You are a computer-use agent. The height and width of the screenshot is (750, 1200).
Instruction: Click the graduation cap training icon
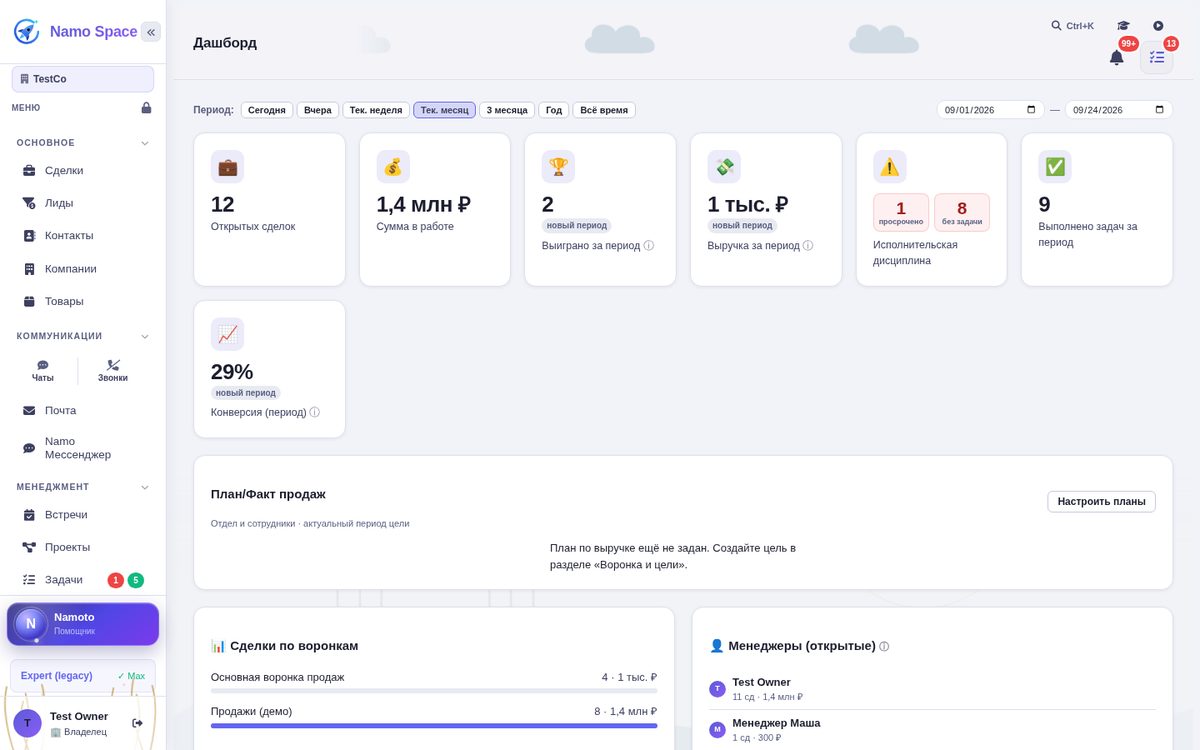pos(1123,26)
